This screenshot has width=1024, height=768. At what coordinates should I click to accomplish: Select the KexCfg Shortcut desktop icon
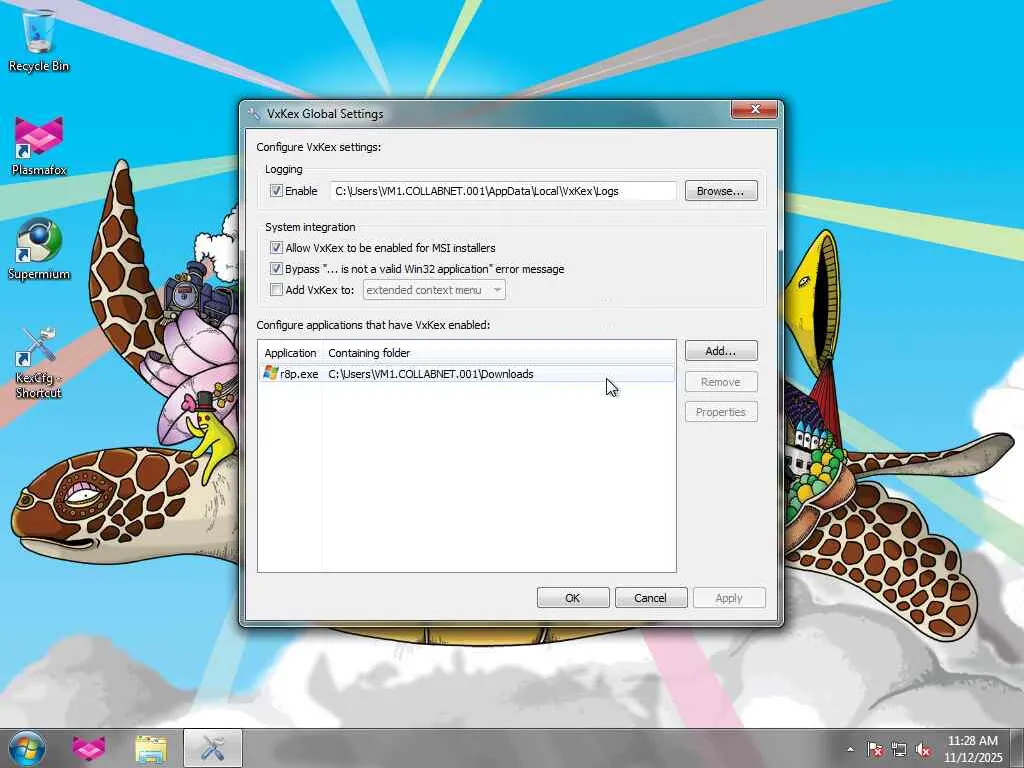tap(39, 362)
